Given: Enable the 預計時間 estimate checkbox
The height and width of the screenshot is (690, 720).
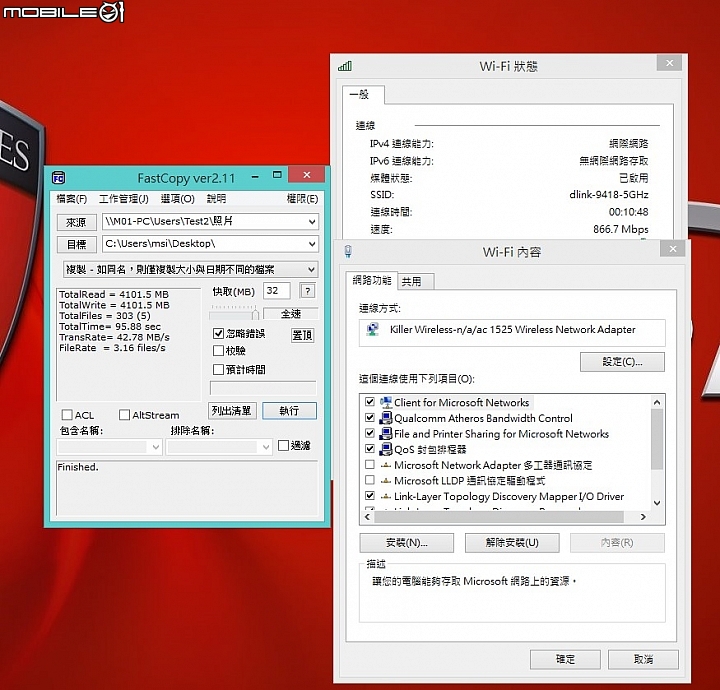Looking at the screenshot, I should point(219,369).
